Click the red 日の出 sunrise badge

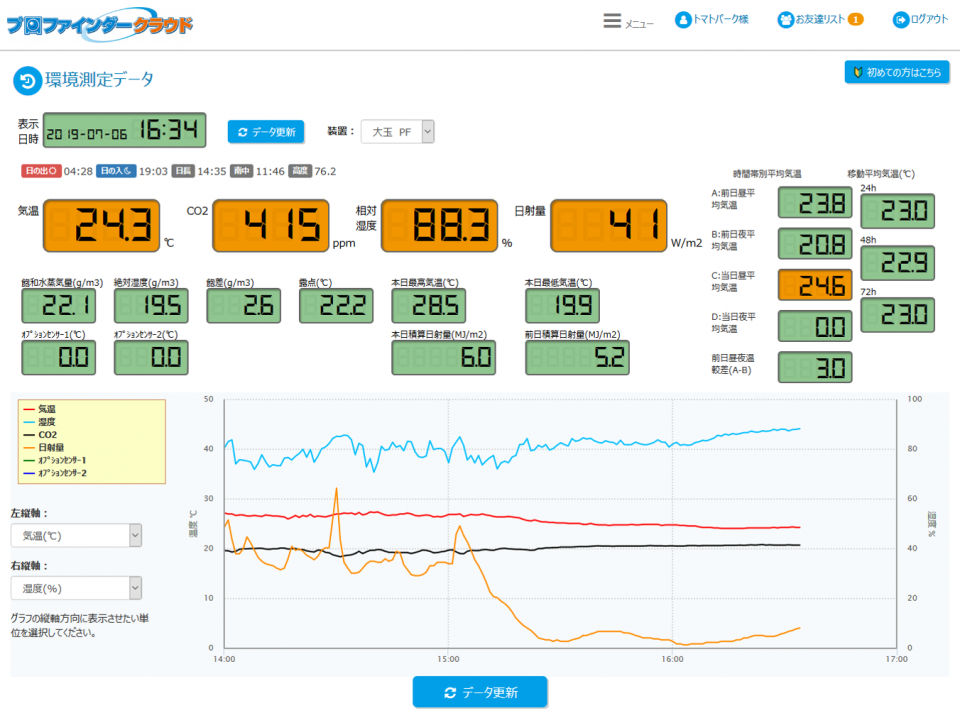(41, 171)
